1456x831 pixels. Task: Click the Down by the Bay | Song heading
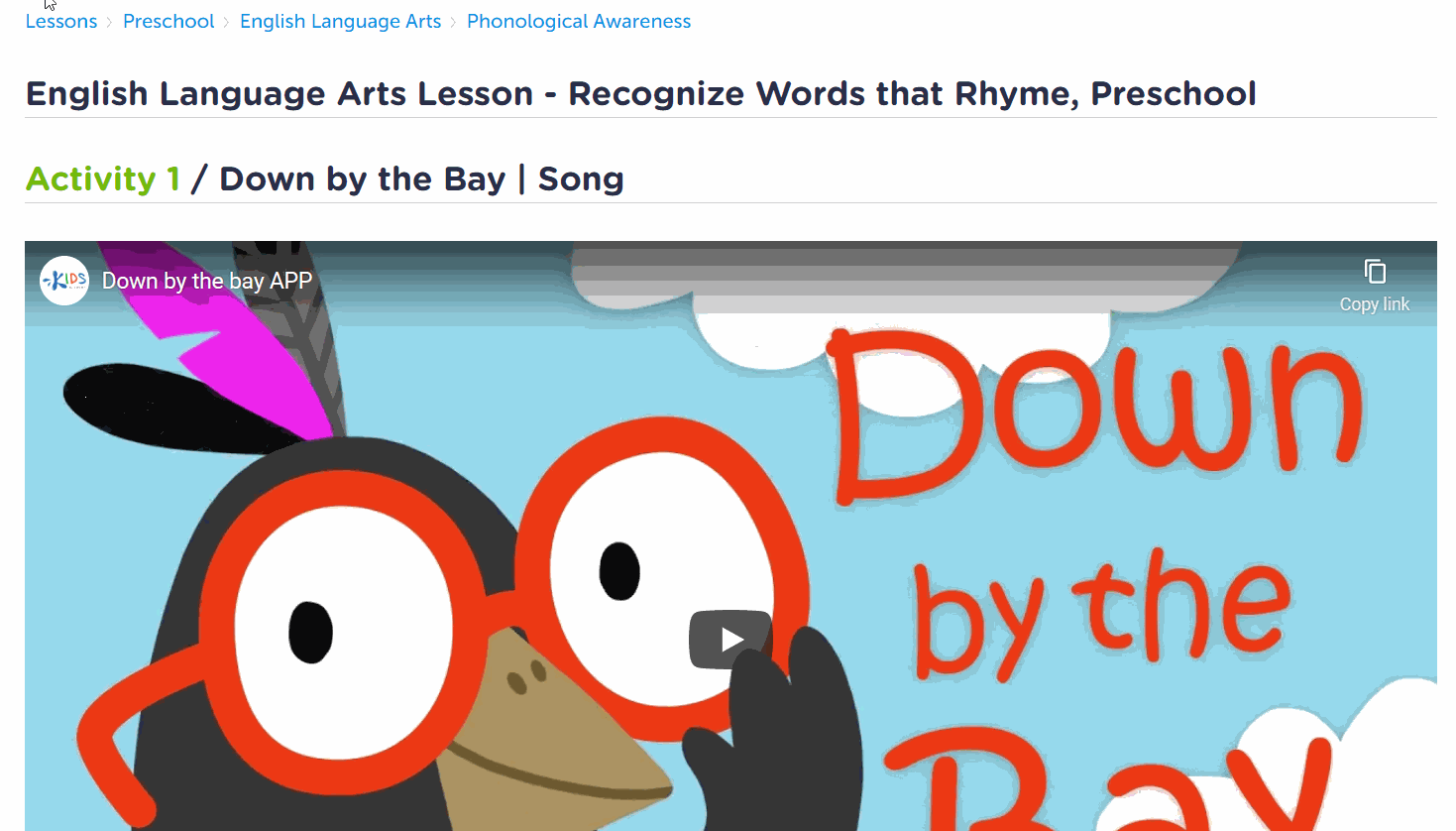(421, 178)
